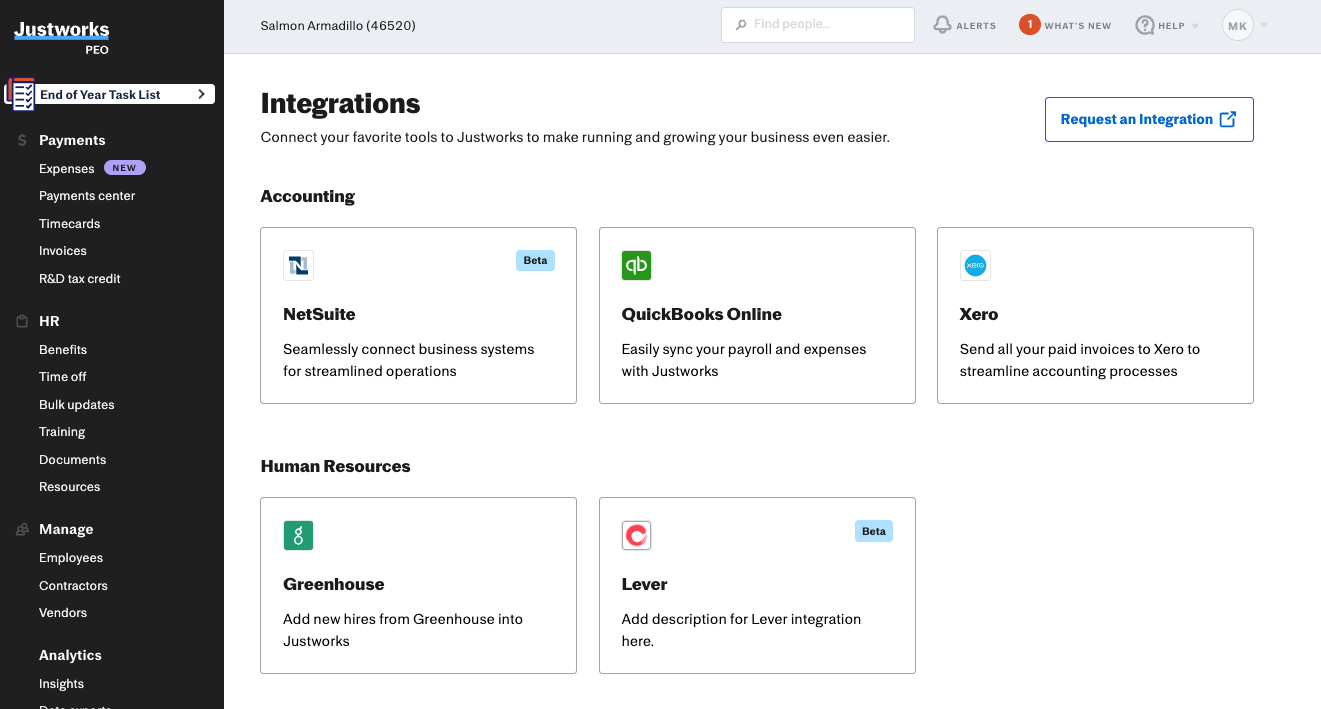Image resolution: width=1321 pixels, height=709 pixels.
Task: Open the Xero integration title
Action: 979,314
